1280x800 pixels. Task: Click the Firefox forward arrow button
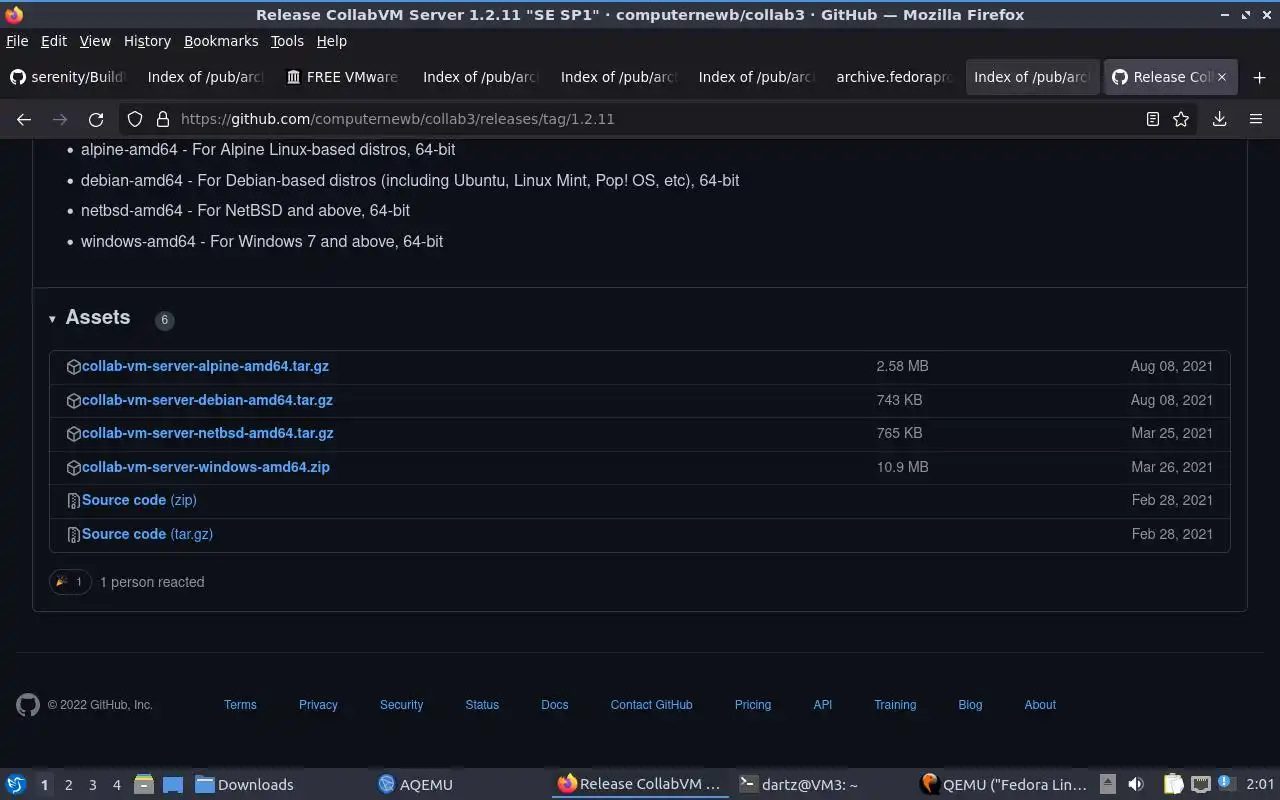point(60,119)
